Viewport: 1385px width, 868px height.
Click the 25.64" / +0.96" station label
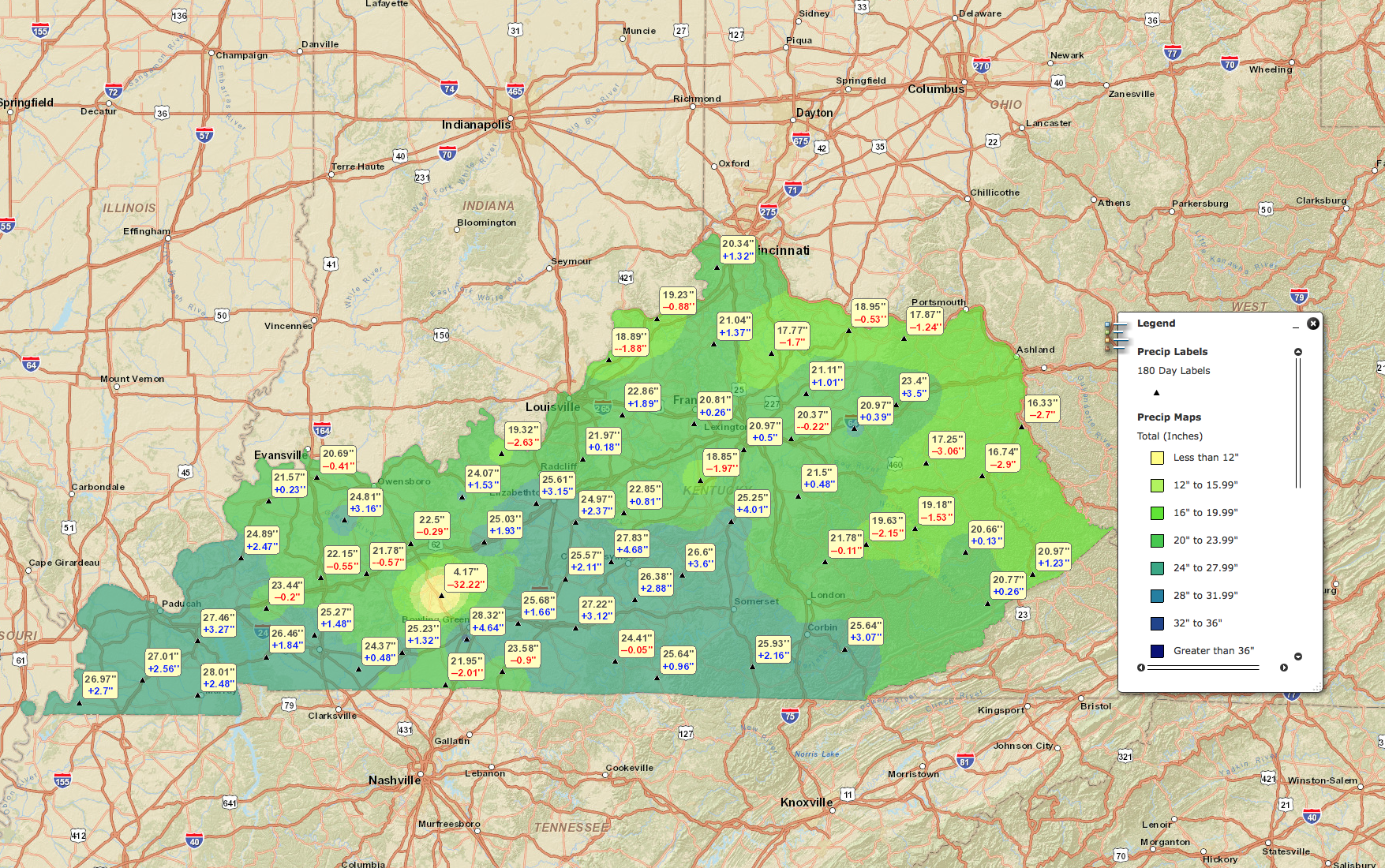tap(678, 660)
